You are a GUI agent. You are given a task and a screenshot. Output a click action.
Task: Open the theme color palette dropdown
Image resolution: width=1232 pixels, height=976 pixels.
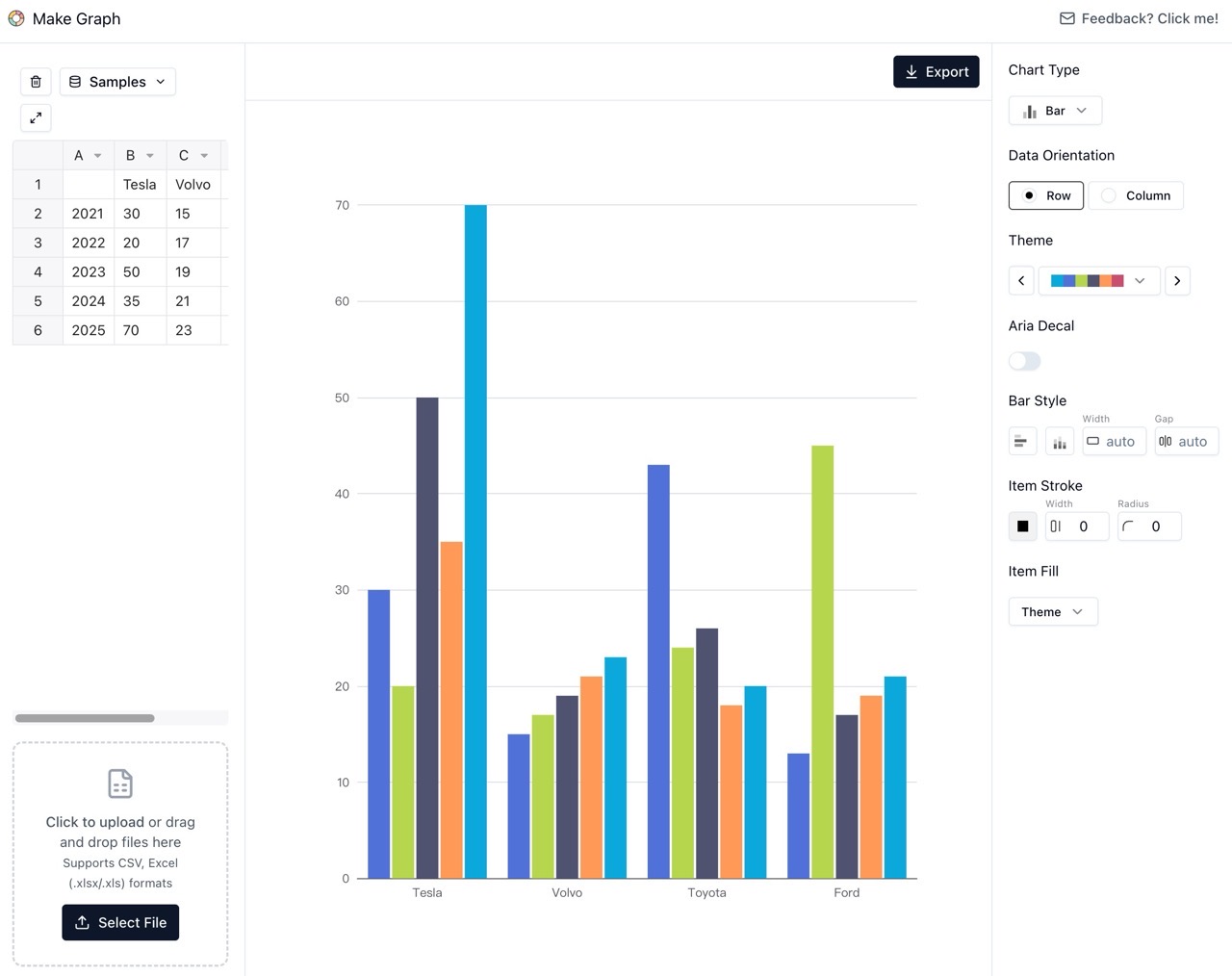(1099, 281)
